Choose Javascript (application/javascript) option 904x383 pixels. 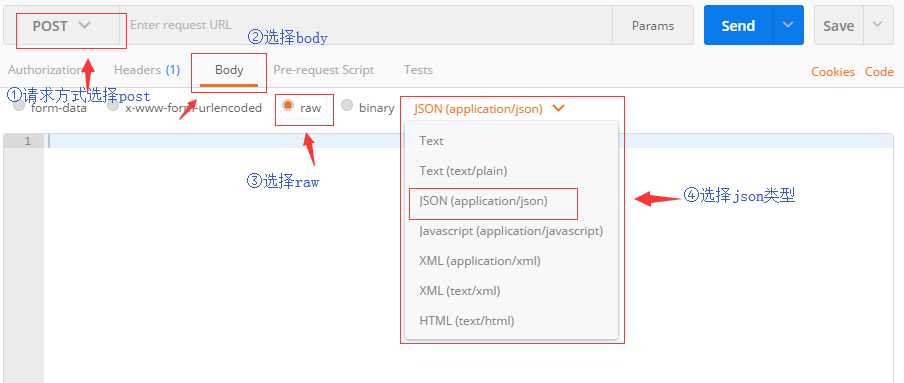(x=511, y=231)
